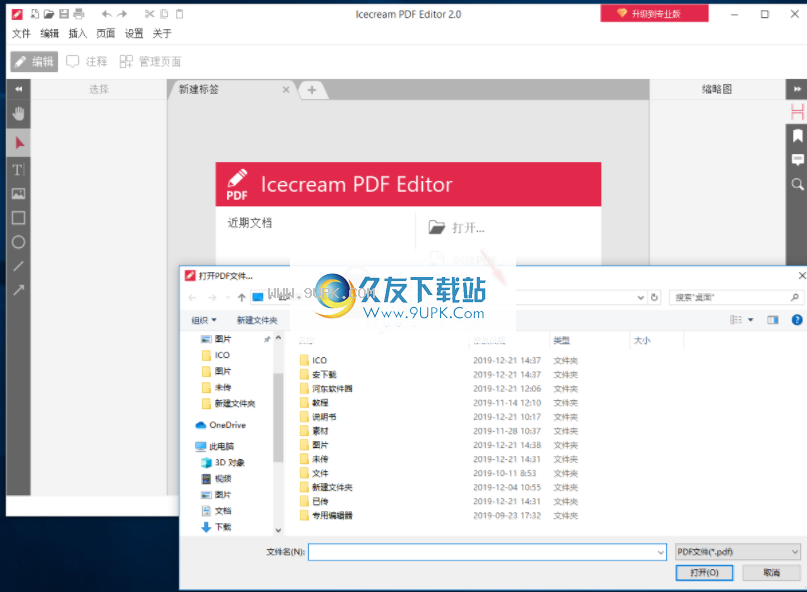807x592 pixels.
Task: Click the 文件名 input field
Action: 487,552
